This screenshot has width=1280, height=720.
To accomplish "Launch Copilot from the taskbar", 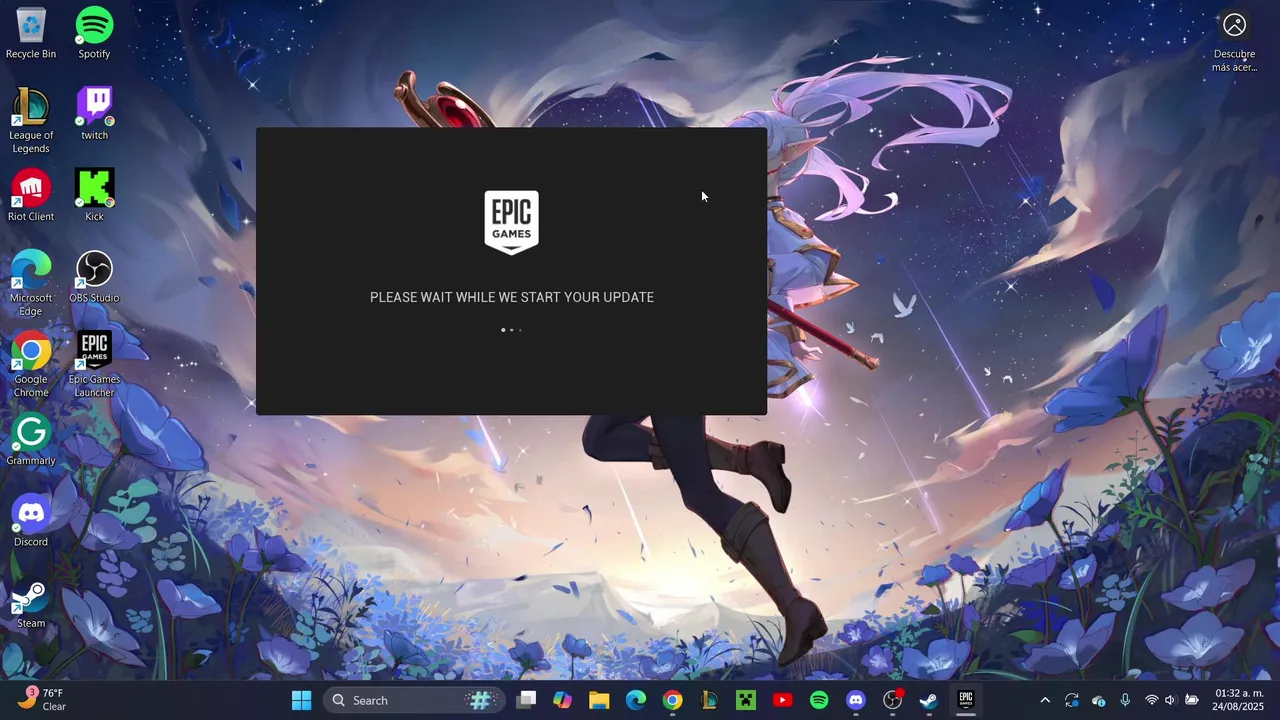I will coord(562,700).
